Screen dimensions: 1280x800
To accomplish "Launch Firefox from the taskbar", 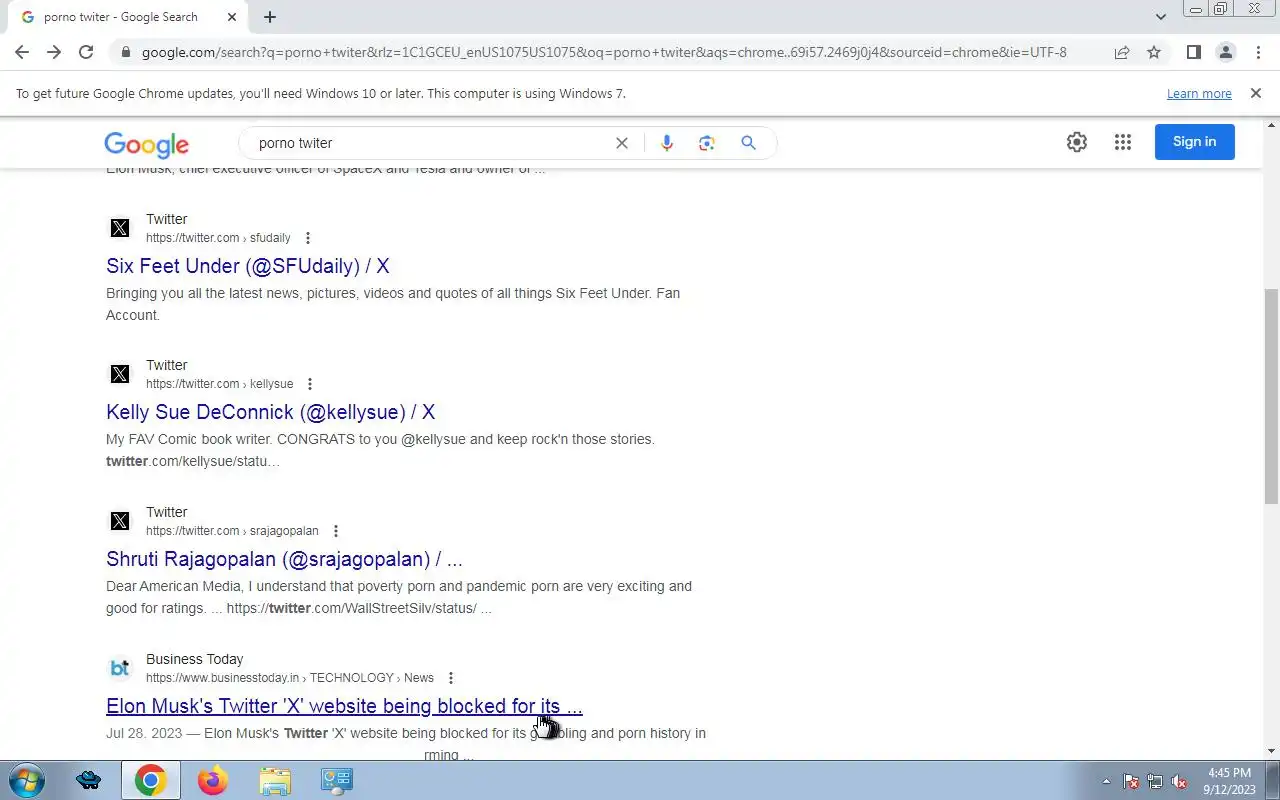I will 213,780.
